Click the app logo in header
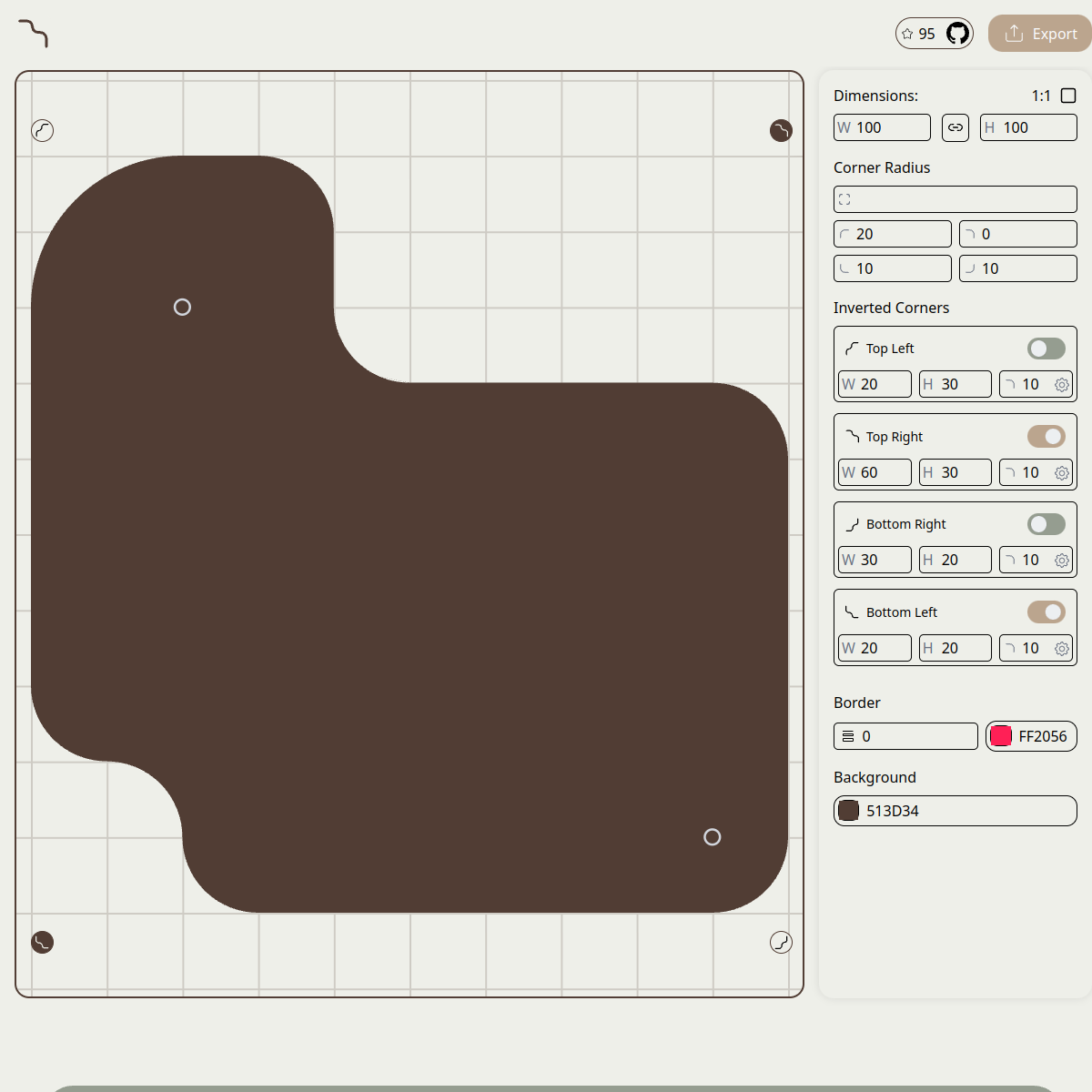The image size is (1092, 1092). [x=34, y=34]
